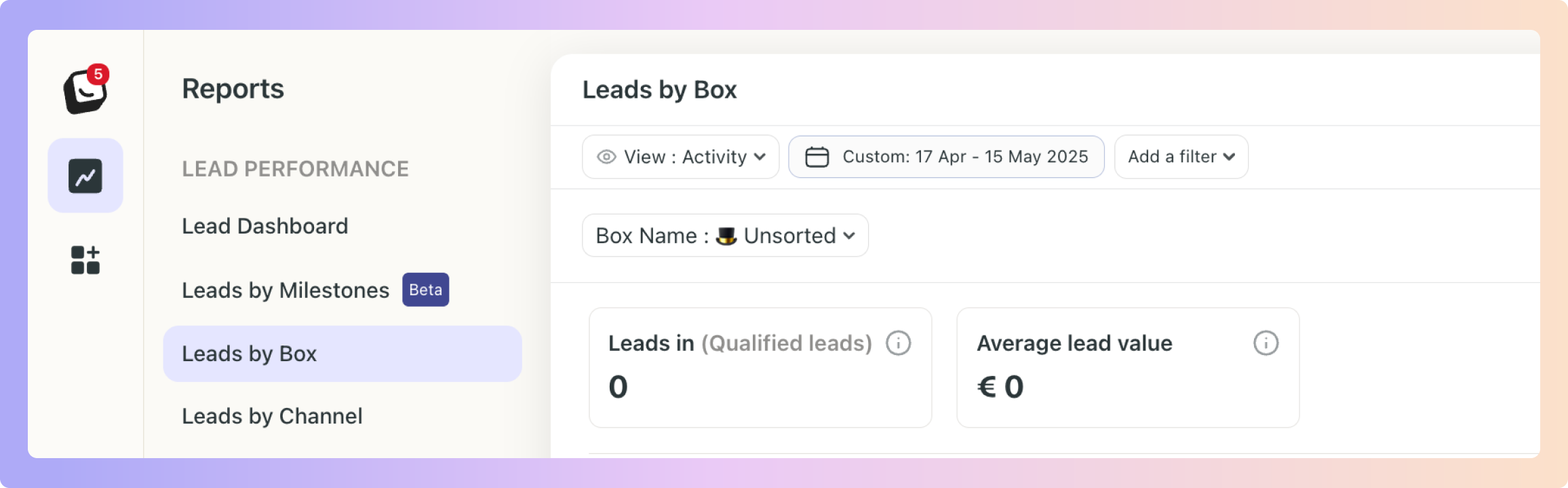The height and width of the screenshot is (488, 1568).
Task: Open the add apps grid icon
Action: pyautogui.click(x=85, y=260)
